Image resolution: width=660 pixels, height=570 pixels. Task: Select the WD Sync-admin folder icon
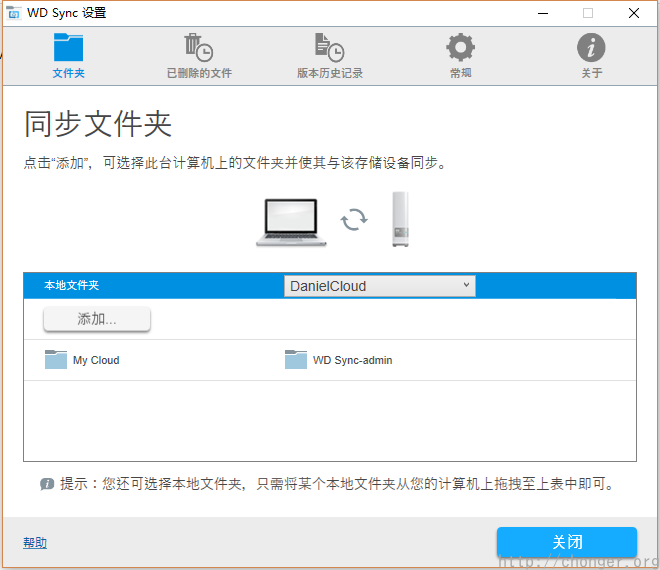(x=295, y=360)
